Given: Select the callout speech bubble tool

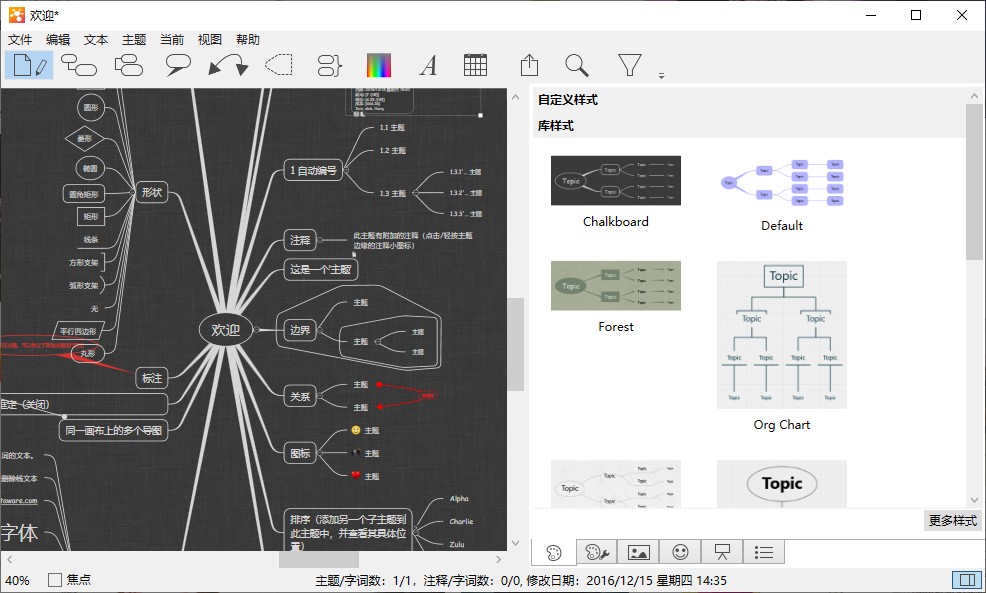Looking at the screenshot, I should pyautogui.click(x=178, y=66).
